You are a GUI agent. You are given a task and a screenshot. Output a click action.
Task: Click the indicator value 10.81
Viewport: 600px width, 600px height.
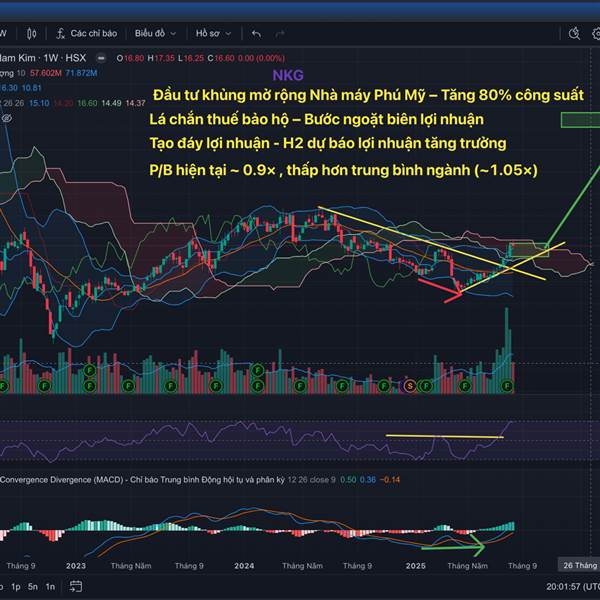tap(31, 88)
